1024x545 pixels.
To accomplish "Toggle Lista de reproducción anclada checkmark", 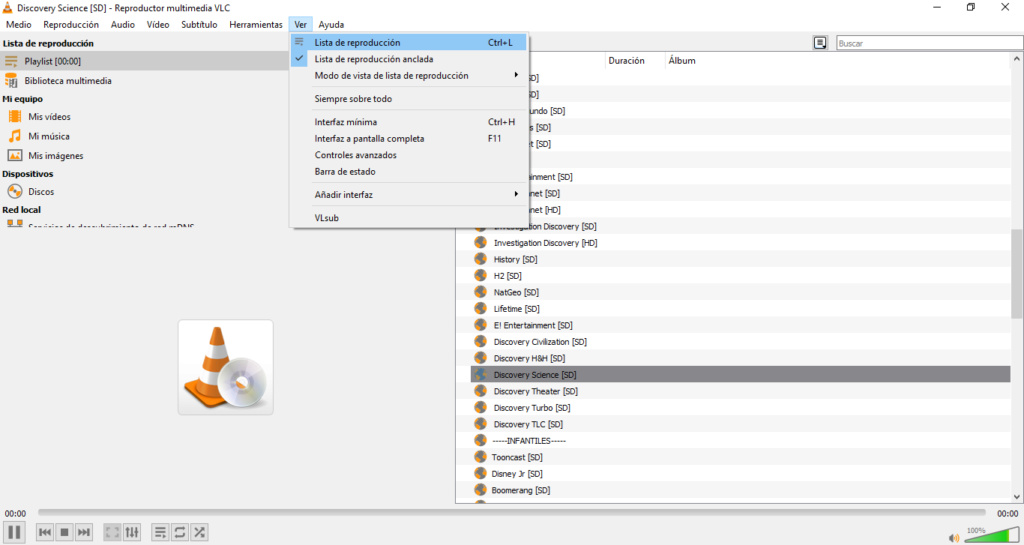I will pyautogui.click(x=409, y=59).
